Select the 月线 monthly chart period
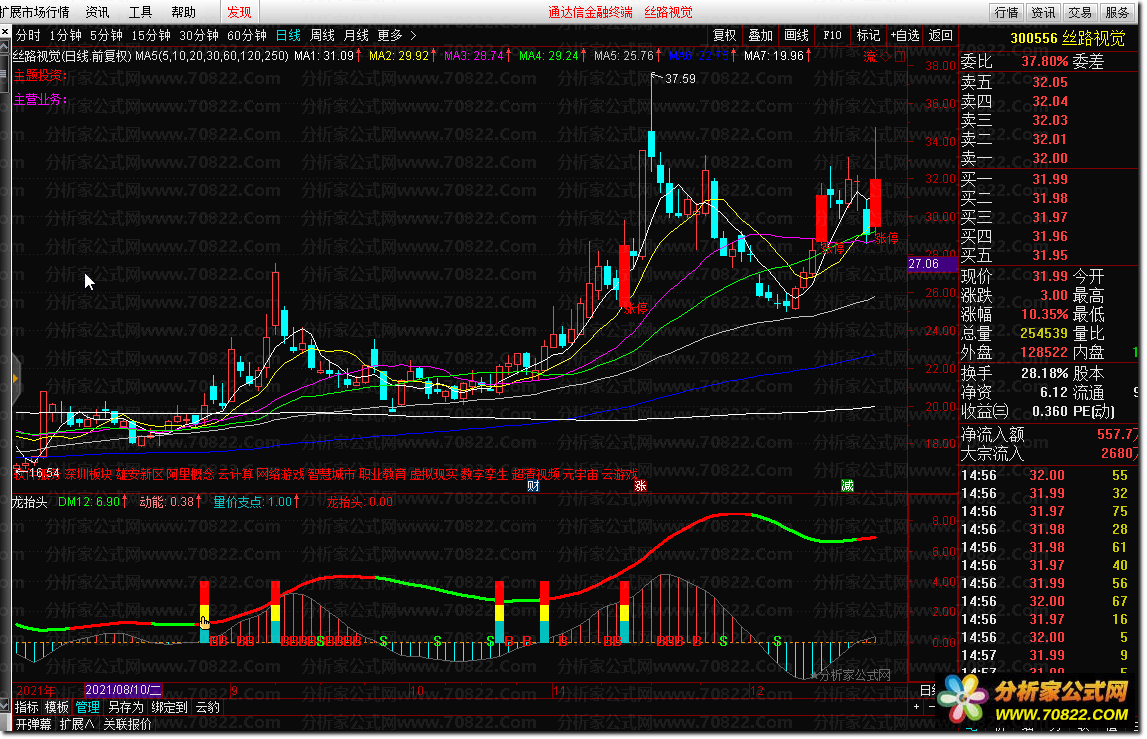 coord(356,35)
